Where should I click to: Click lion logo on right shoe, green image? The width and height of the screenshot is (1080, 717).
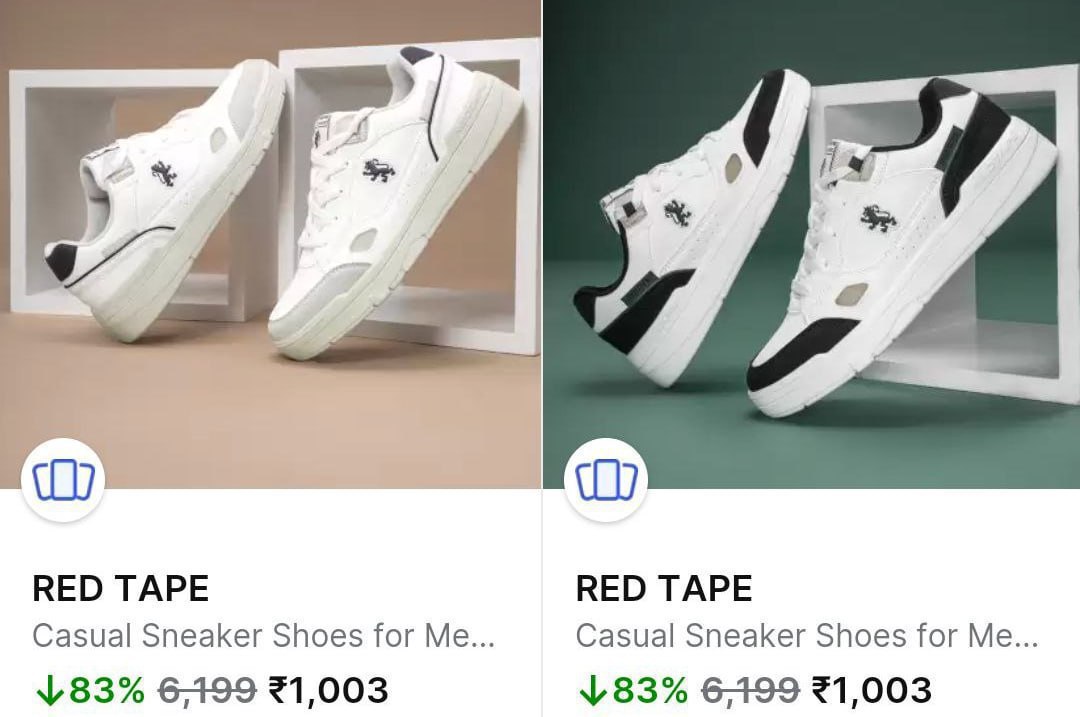[878, 217]
